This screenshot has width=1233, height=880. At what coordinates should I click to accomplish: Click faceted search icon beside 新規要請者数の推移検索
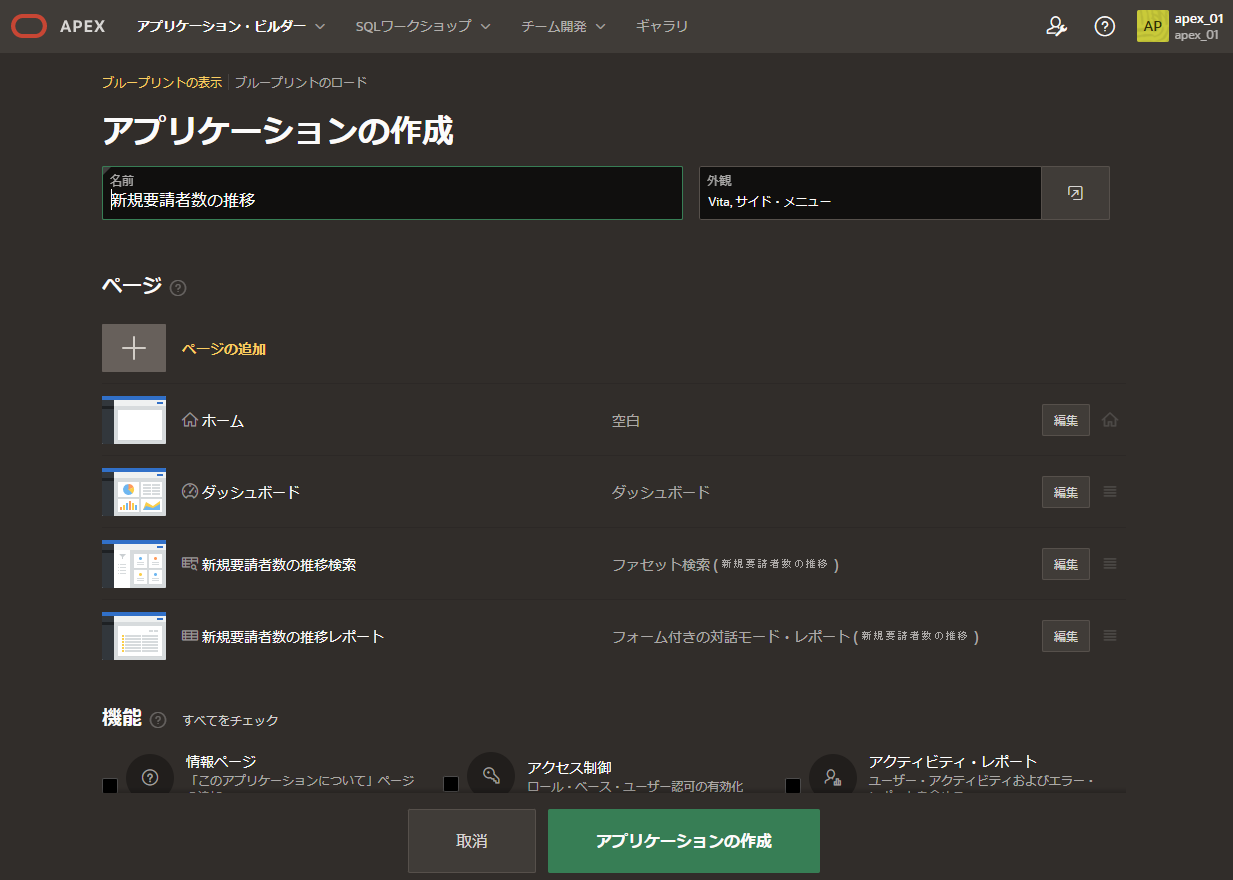(x=190, y=564)
